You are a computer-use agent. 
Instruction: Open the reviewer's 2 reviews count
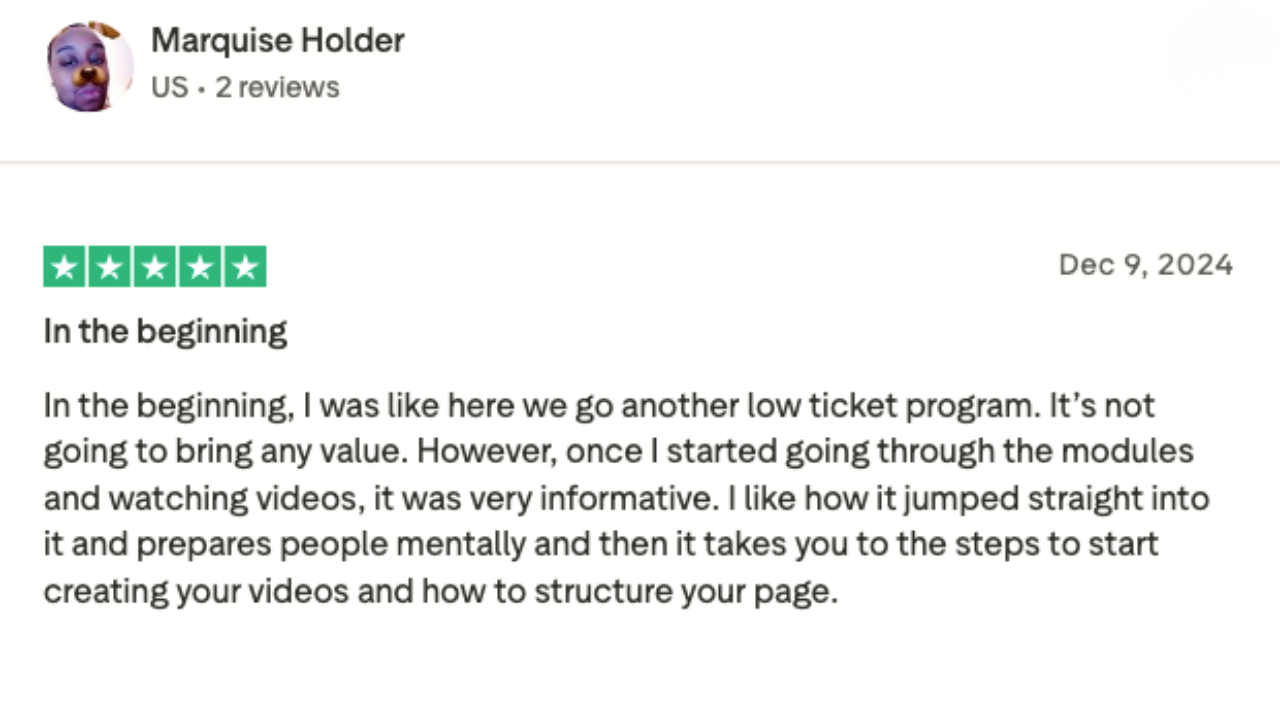tap(277, 87)
